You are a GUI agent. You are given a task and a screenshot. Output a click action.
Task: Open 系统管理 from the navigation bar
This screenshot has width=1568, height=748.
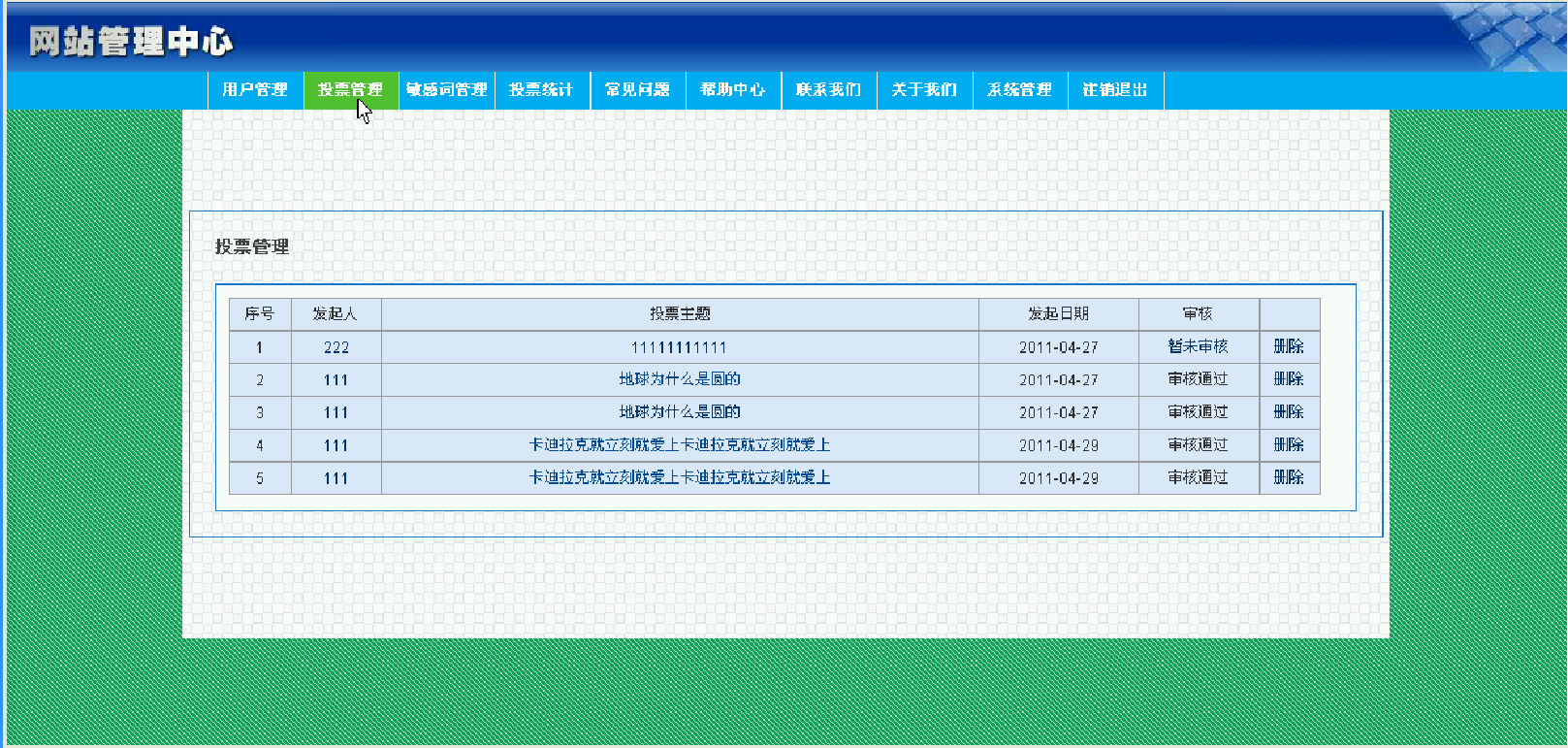point(1020,90)
